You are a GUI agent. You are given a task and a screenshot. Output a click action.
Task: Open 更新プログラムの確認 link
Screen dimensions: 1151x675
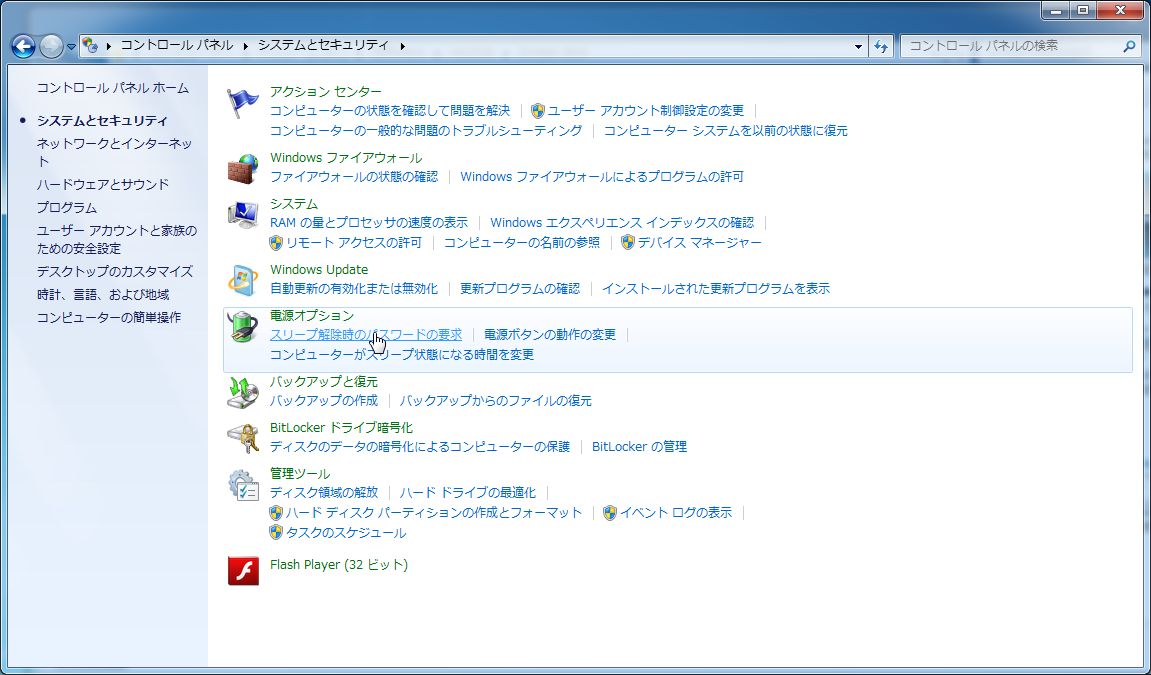click(x=520, y=289)
